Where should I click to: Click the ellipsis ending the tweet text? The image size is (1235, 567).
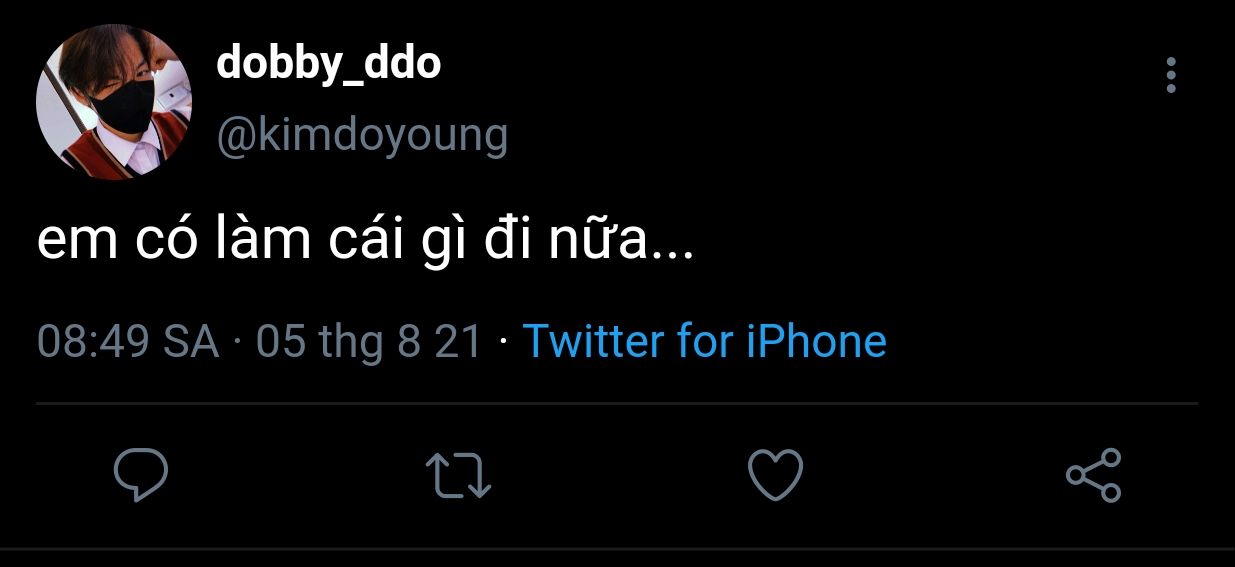(673, 250)
